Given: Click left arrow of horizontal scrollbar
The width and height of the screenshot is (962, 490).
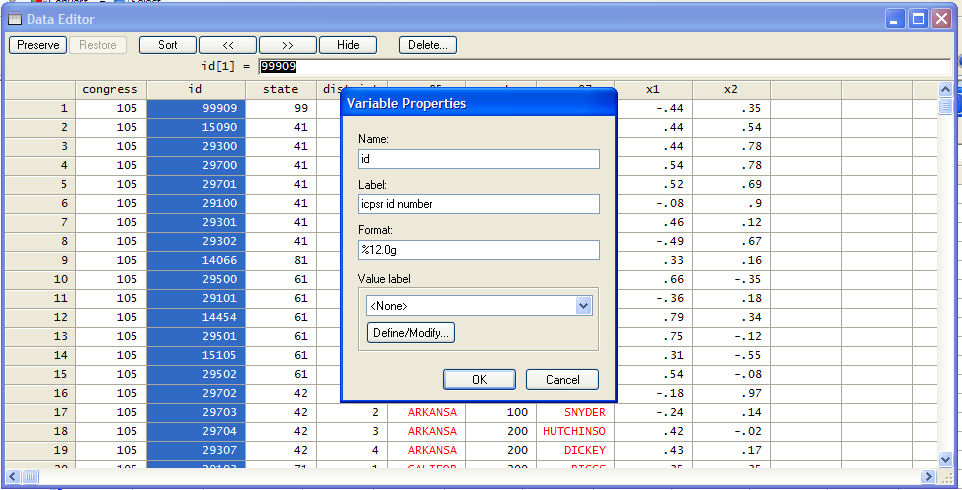Looking at the screenshot, I should coord(13,476).
